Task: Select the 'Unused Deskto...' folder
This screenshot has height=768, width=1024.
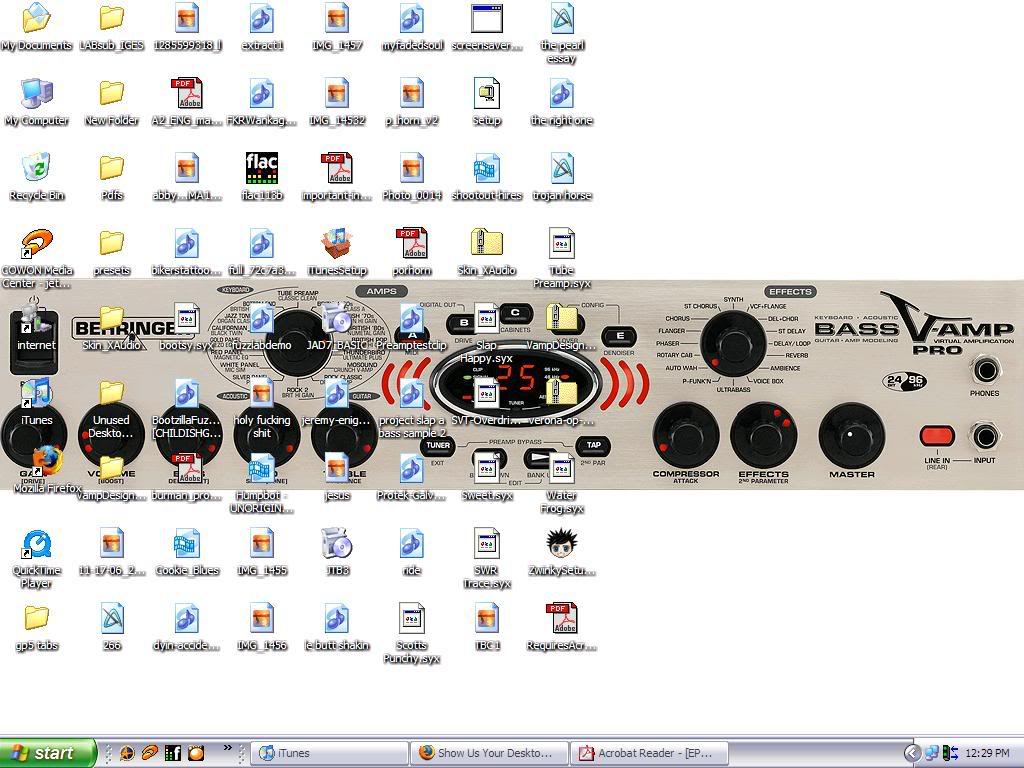Action: point(112,394)
